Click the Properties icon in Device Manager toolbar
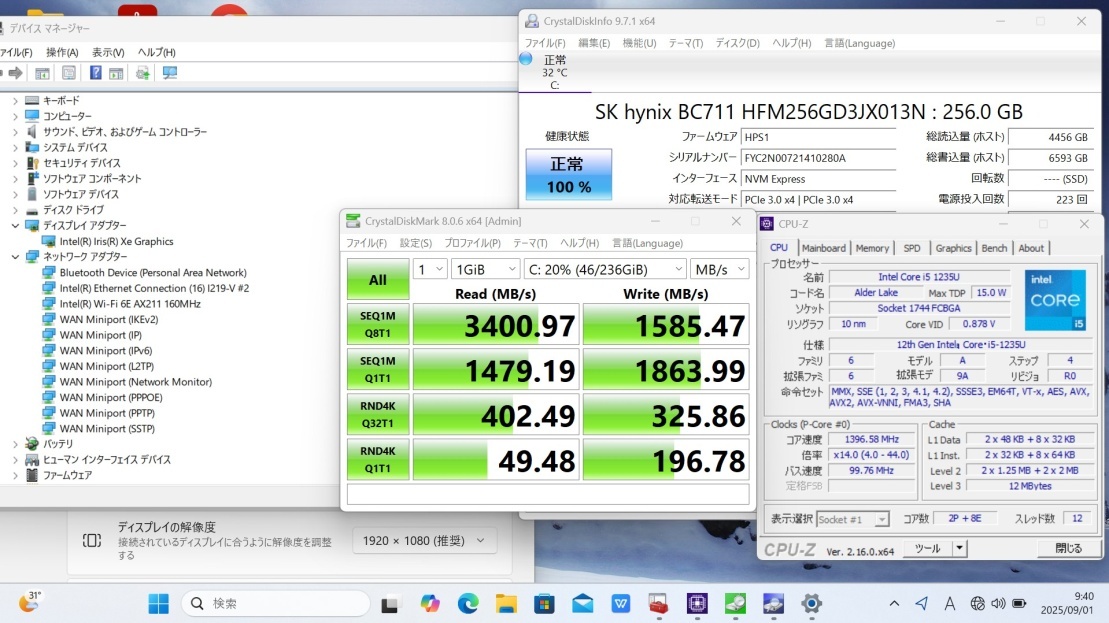The height and width of the screenshot is (623, 1109). [x=68, y=73]
